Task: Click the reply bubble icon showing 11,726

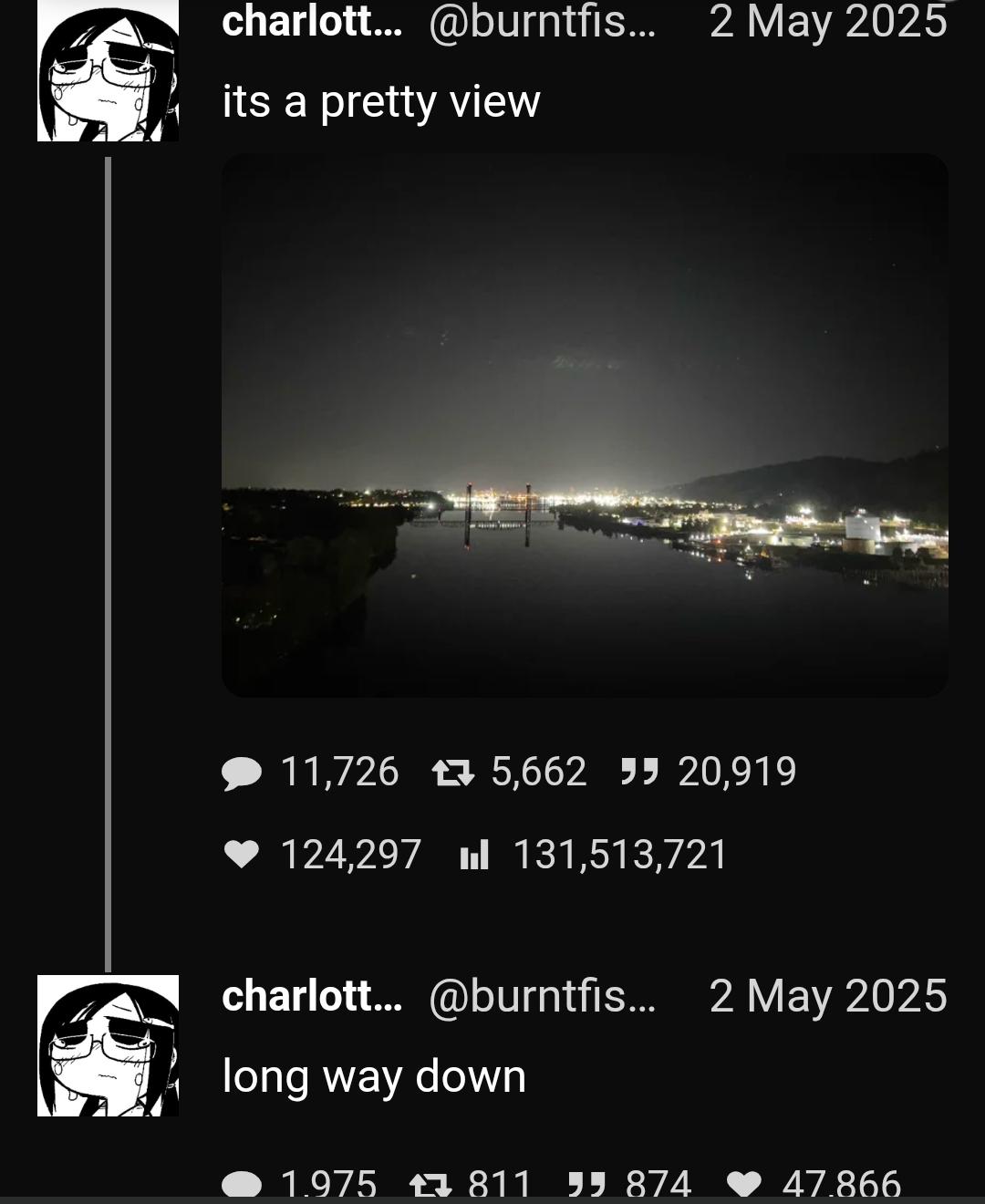Action: (242, 773)
